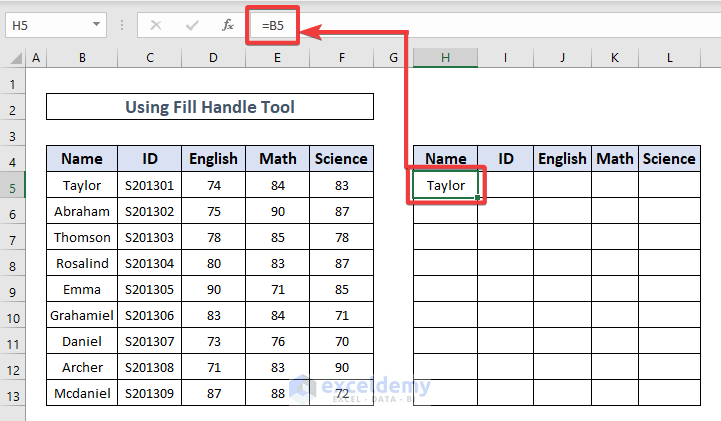This screenshot has height=421, width=721.
Task: Select Archer's Science score 90
Action: 342,367
